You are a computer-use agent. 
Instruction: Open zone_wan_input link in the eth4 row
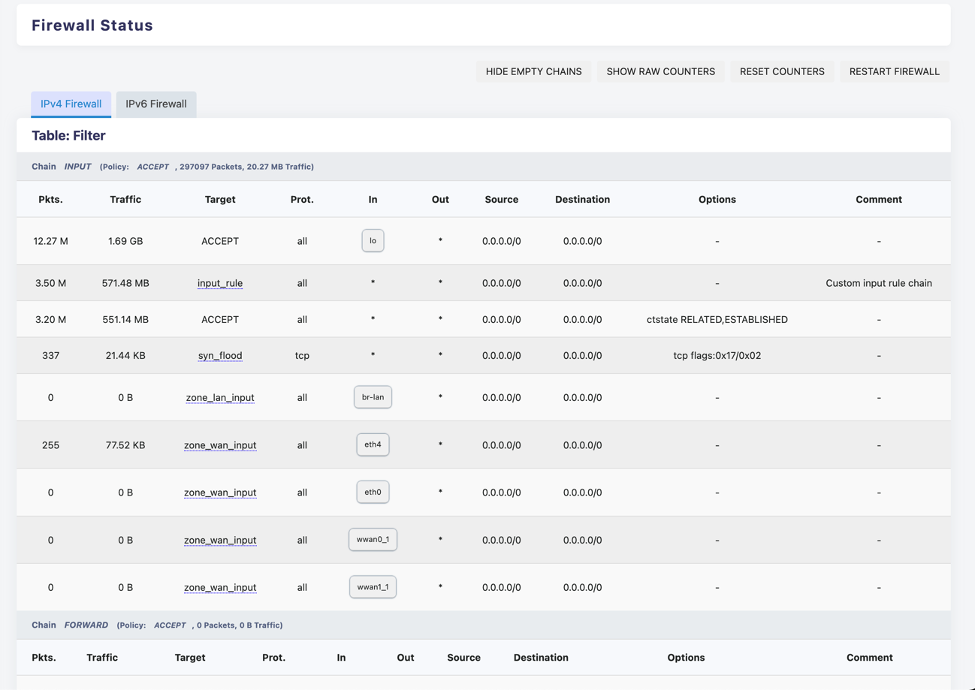tap(219, 444)
